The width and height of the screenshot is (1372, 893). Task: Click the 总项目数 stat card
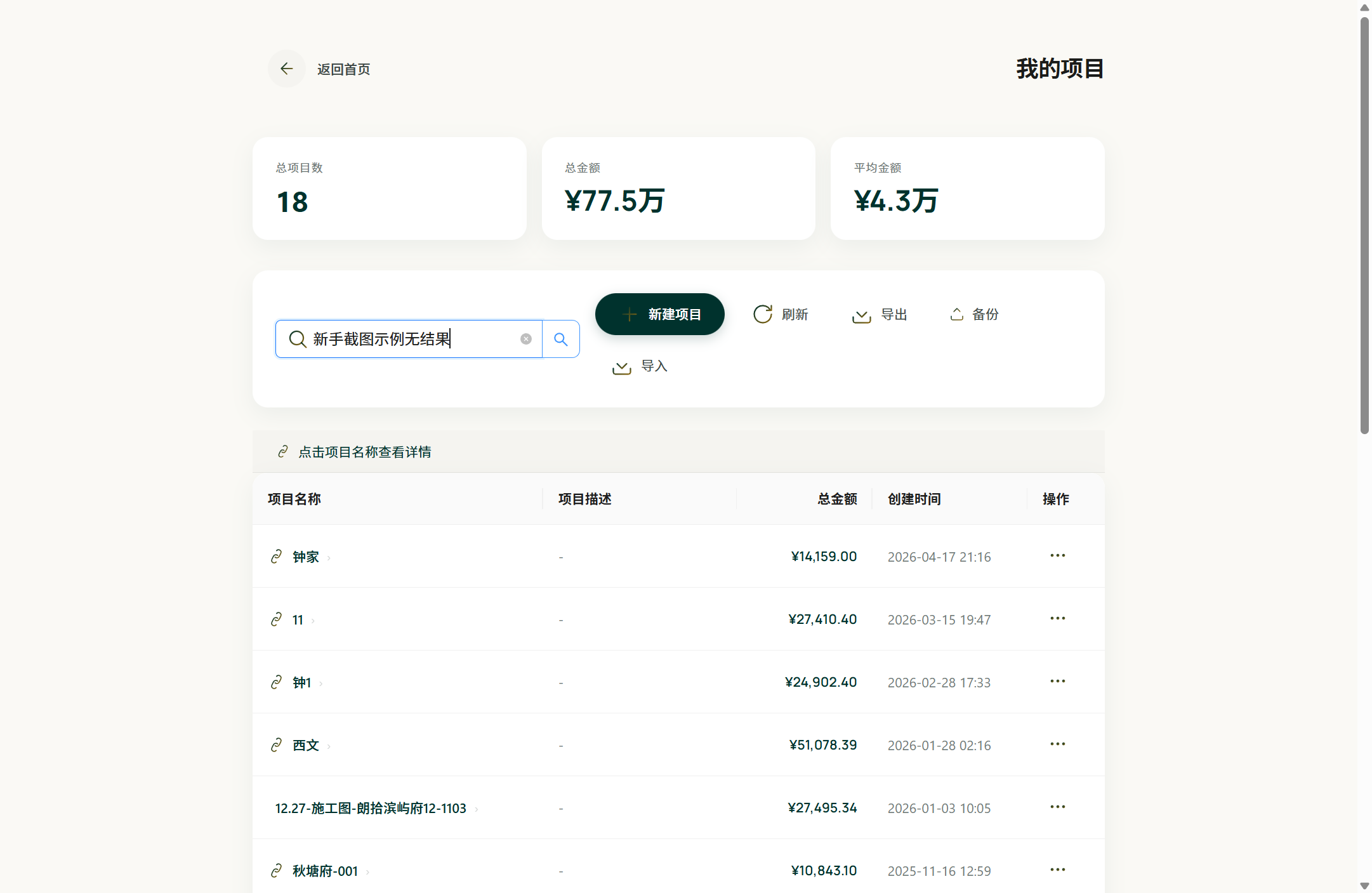(390, 189)
